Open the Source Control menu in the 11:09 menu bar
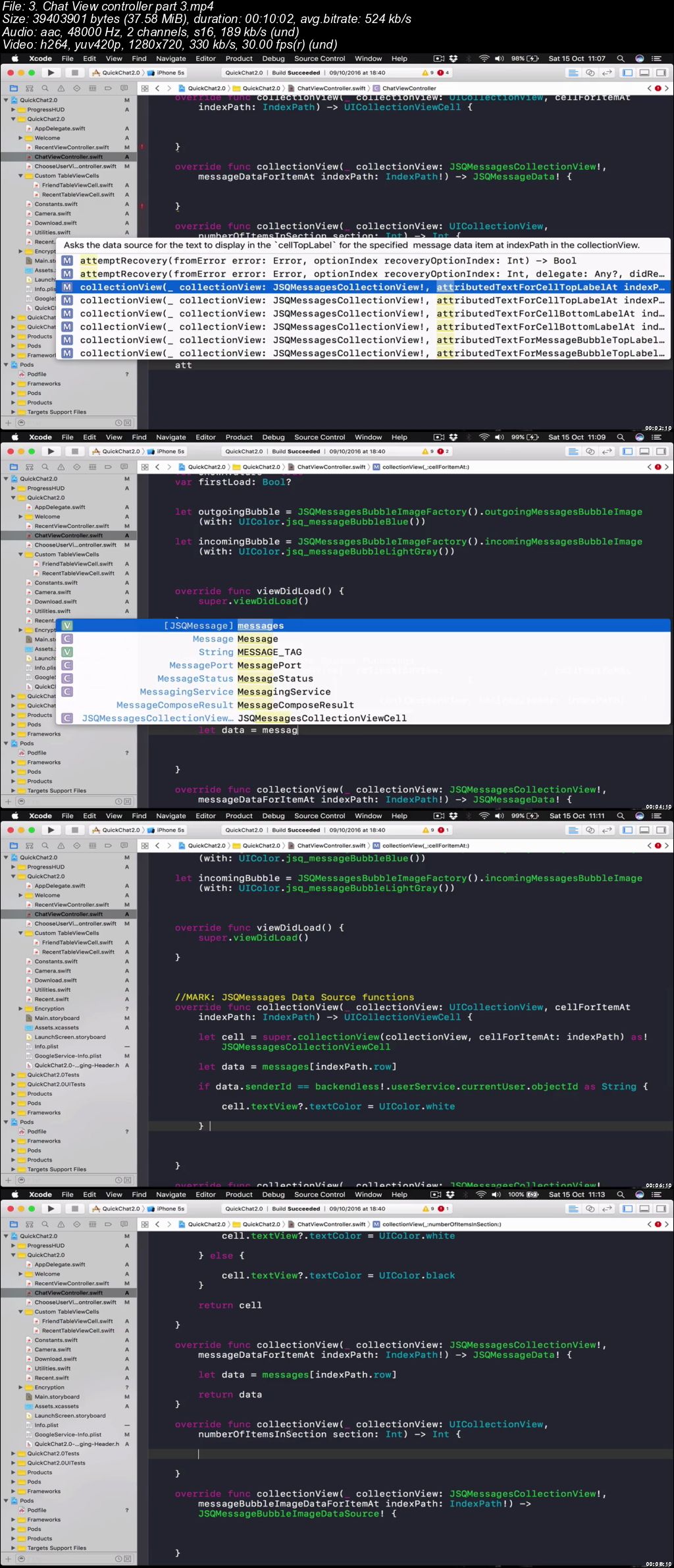 319,437
